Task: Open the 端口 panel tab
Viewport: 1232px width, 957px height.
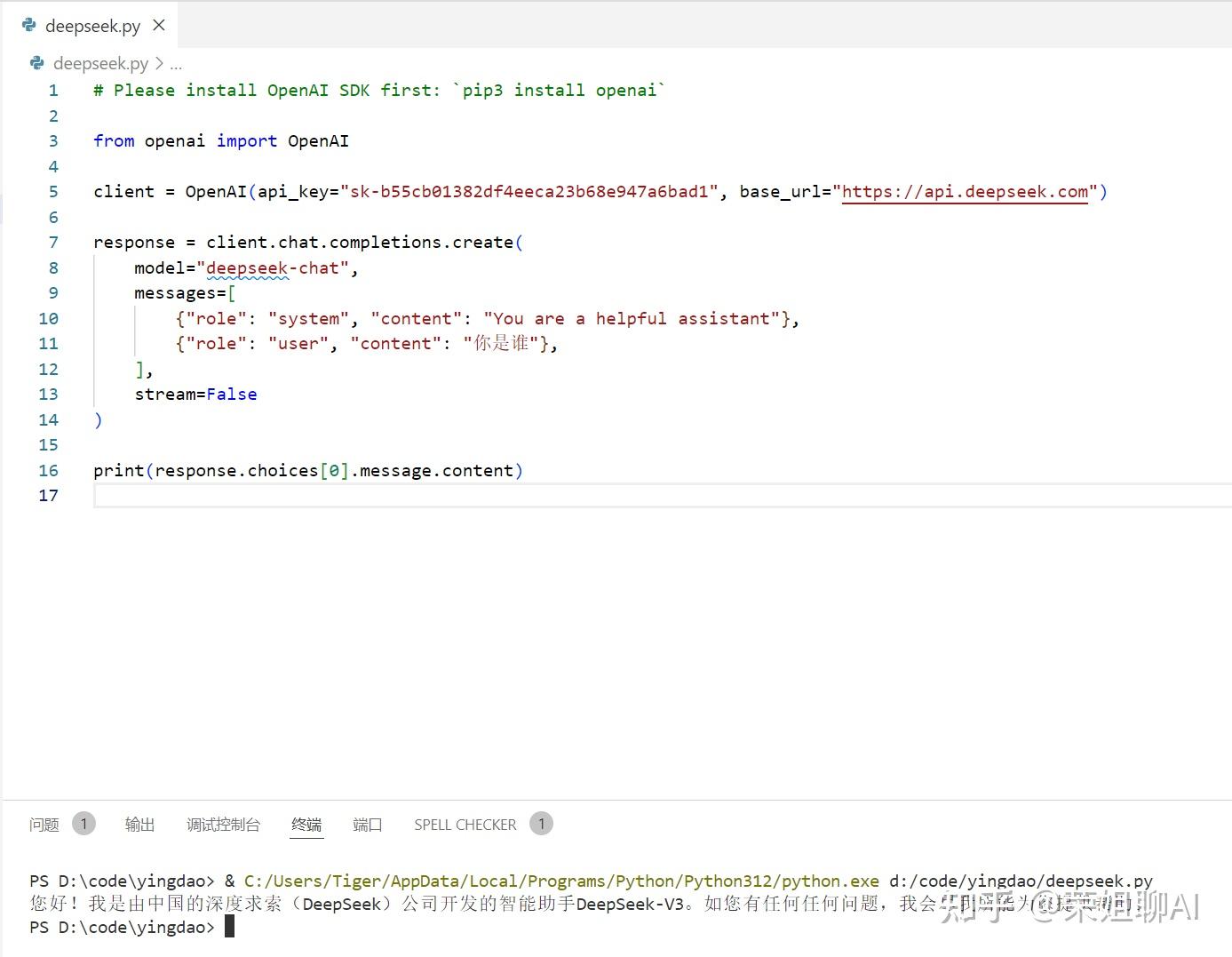Action: (x=367, y=825)
